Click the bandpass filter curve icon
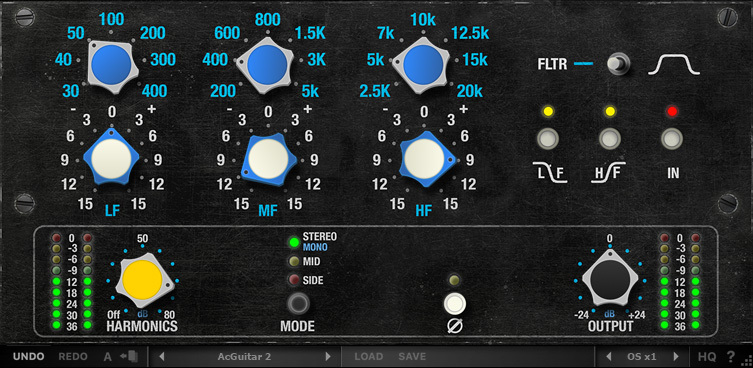The image size is (753, 368). pyautogui.click(x=674, y=64)
